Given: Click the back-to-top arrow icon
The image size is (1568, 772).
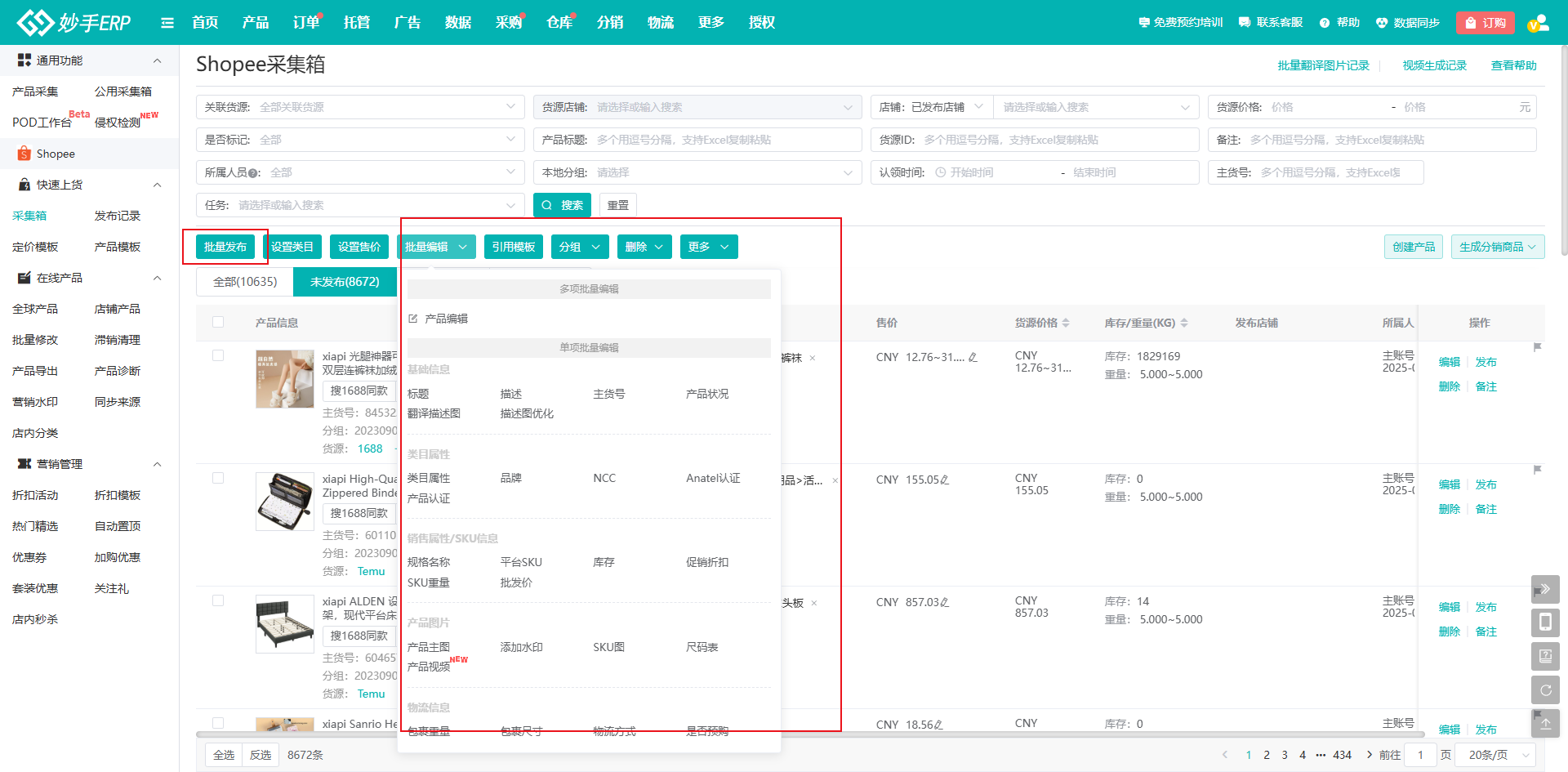Looking at the screenshot, I should (x=1545, y=724).
